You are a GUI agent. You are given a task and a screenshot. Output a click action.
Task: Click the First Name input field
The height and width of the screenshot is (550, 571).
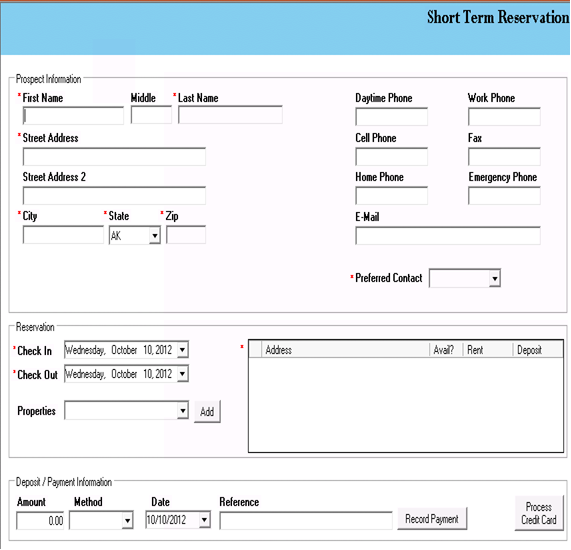pyautogui.click(x=73, y=115)
